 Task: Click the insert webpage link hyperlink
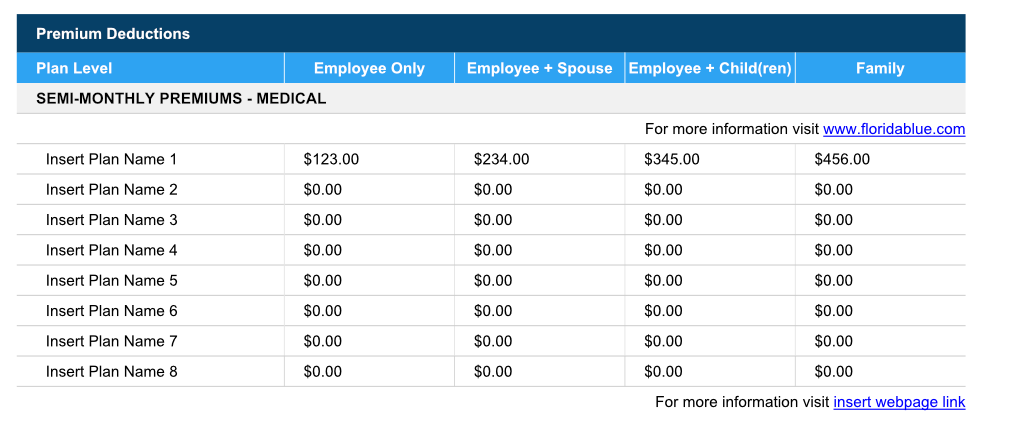(x=899, y=402)
